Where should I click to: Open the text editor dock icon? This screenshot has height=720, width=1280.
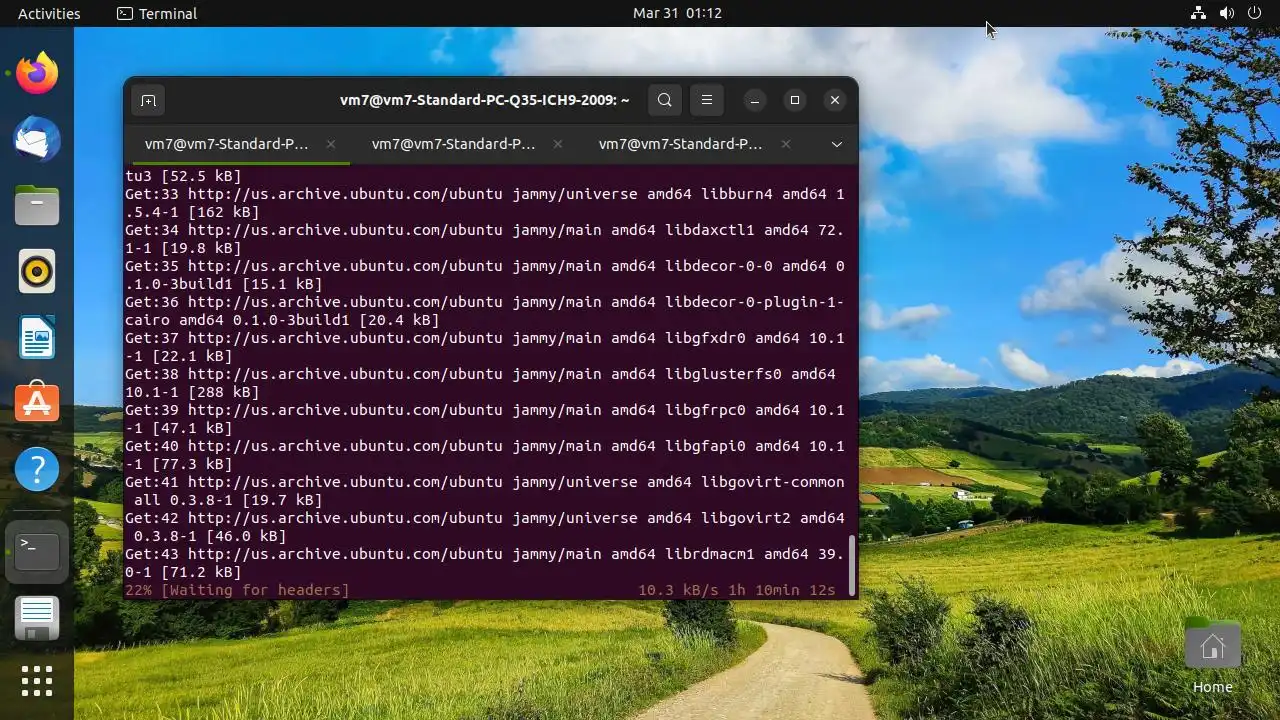[x=37, y=617]
